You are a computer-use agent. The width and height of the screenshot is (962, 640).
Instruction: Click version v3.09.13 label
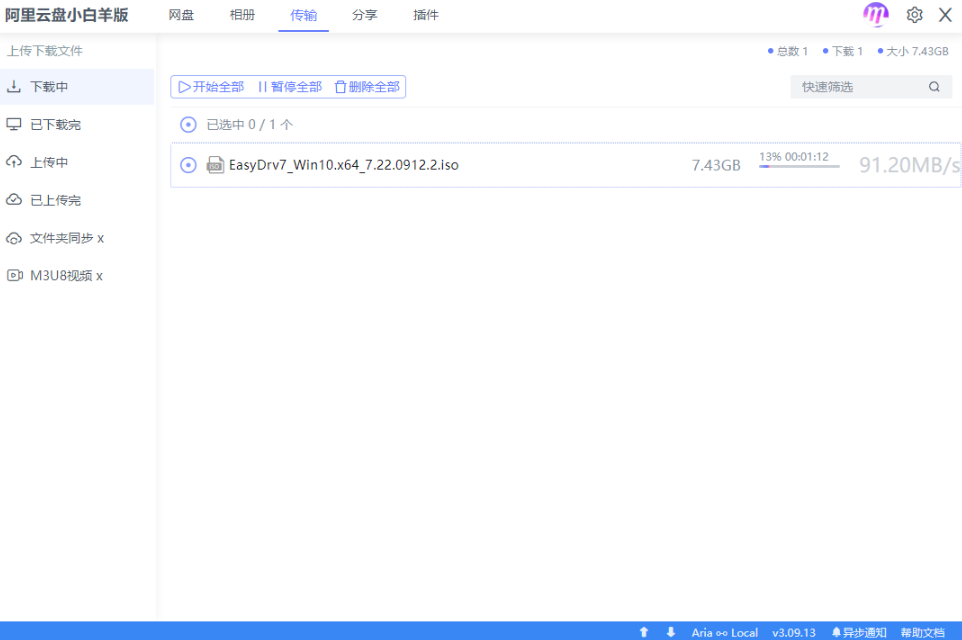coord(794,633)
